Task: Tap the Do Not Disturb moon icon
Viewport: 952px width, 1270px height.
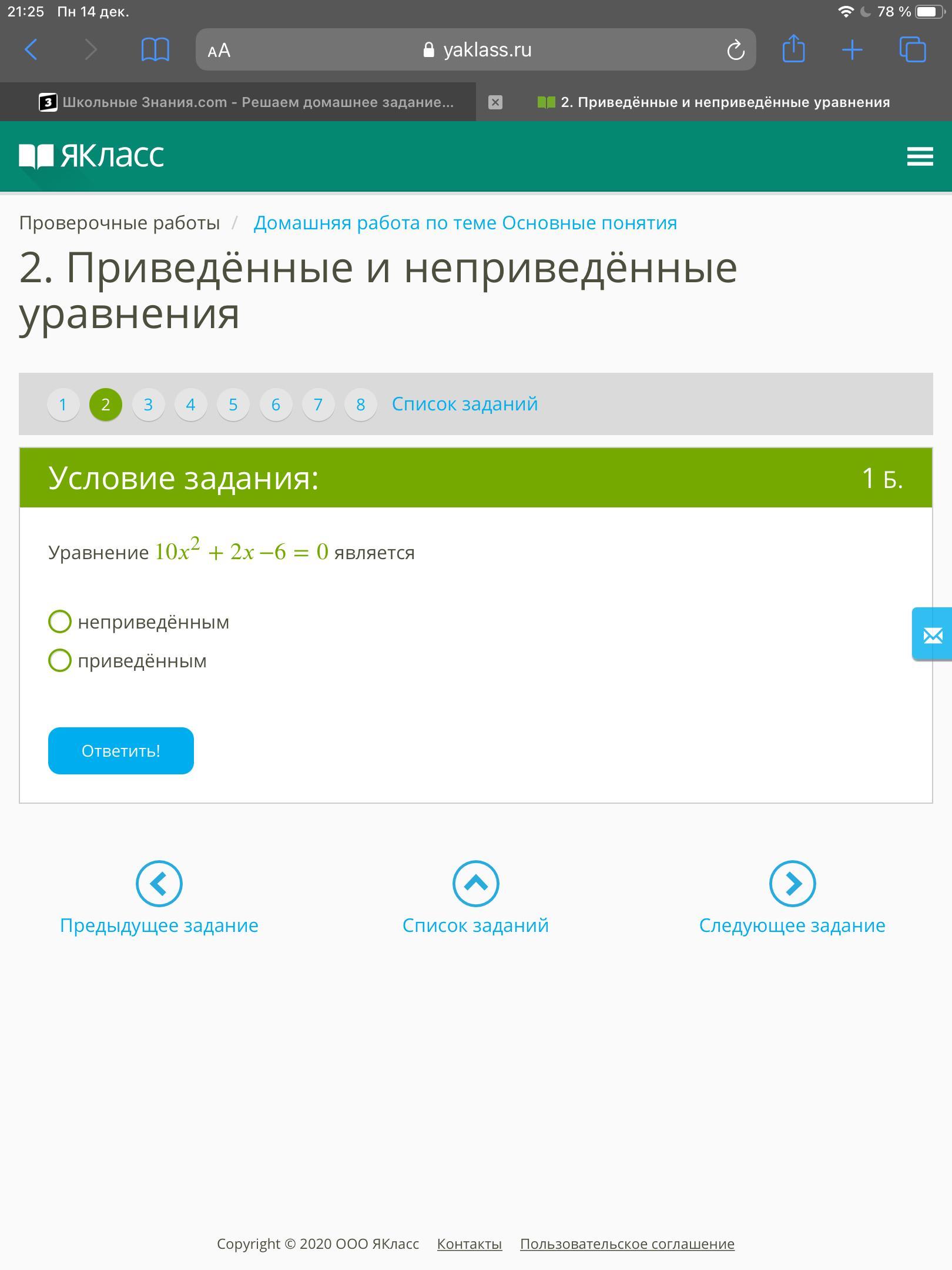Action: point(865,12)
